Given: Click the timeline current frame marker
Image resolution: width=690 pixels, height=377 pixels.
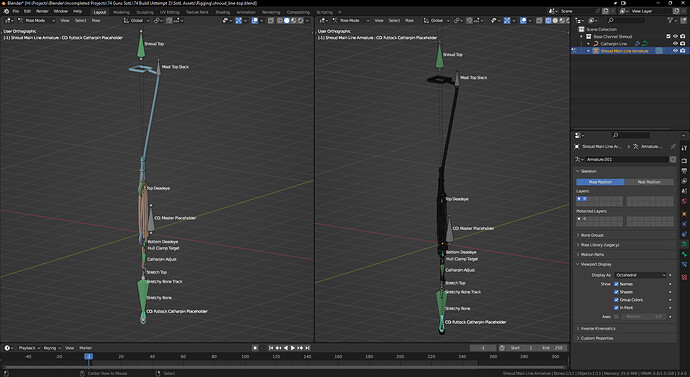Looking at the screenshot, I should point(88,356).
